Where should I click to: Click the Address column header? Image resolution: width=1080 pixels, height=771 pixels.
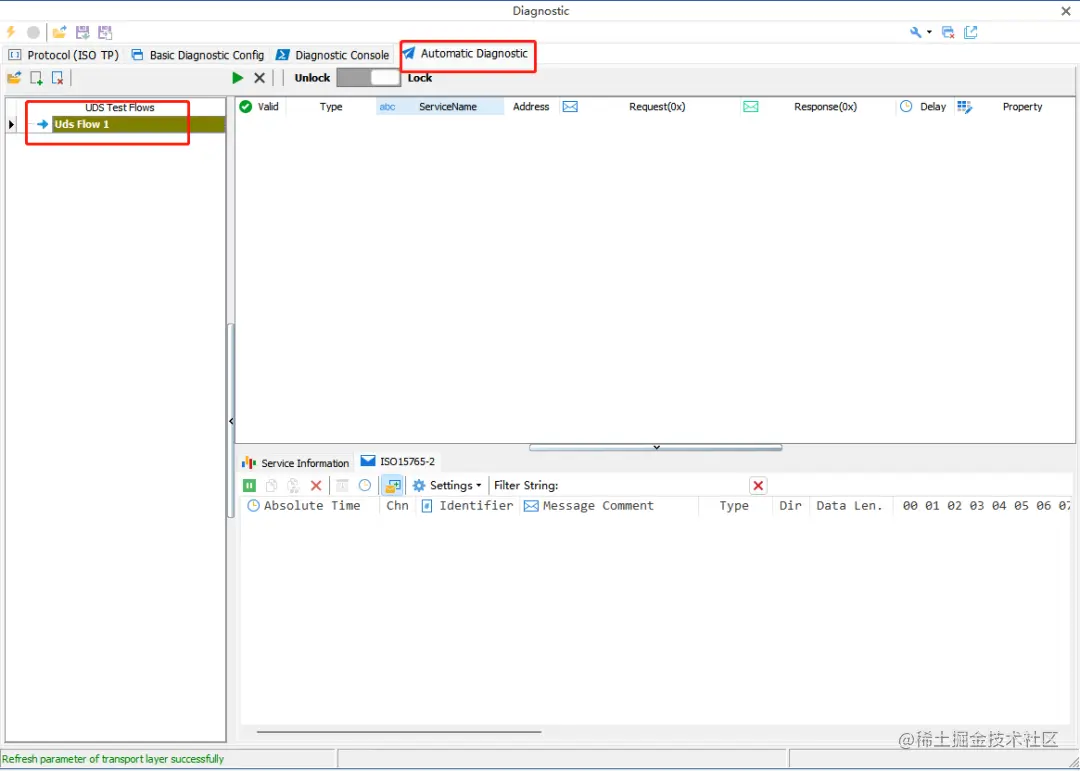coord(531,107)
